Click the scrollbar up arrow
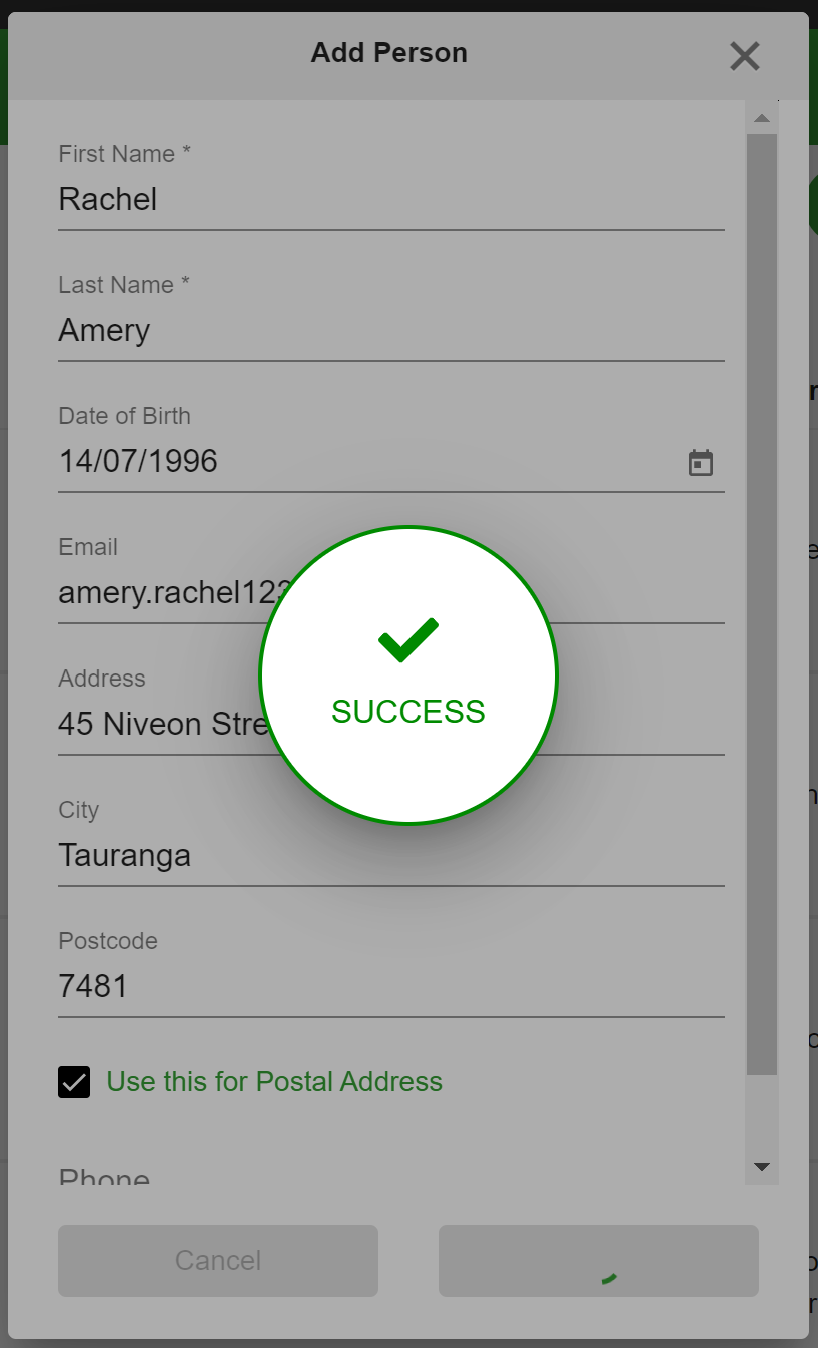The height and width of the screenshot is (1348, 818). pos(762,118)
